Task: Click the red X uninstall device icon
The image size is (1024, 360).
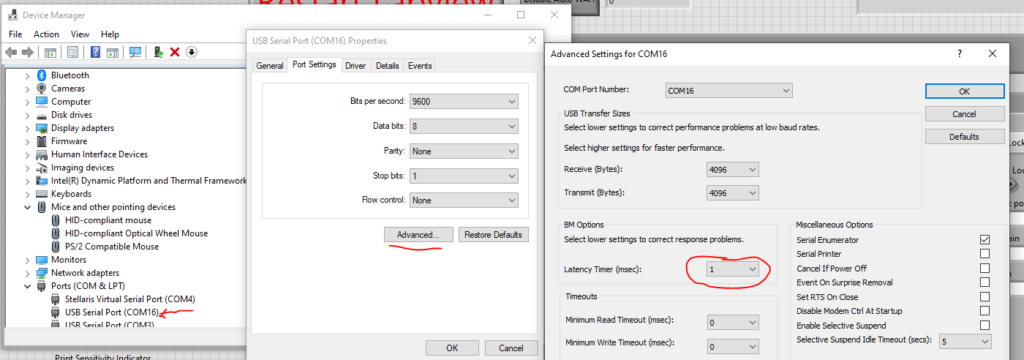Action: tap(174, 52)
